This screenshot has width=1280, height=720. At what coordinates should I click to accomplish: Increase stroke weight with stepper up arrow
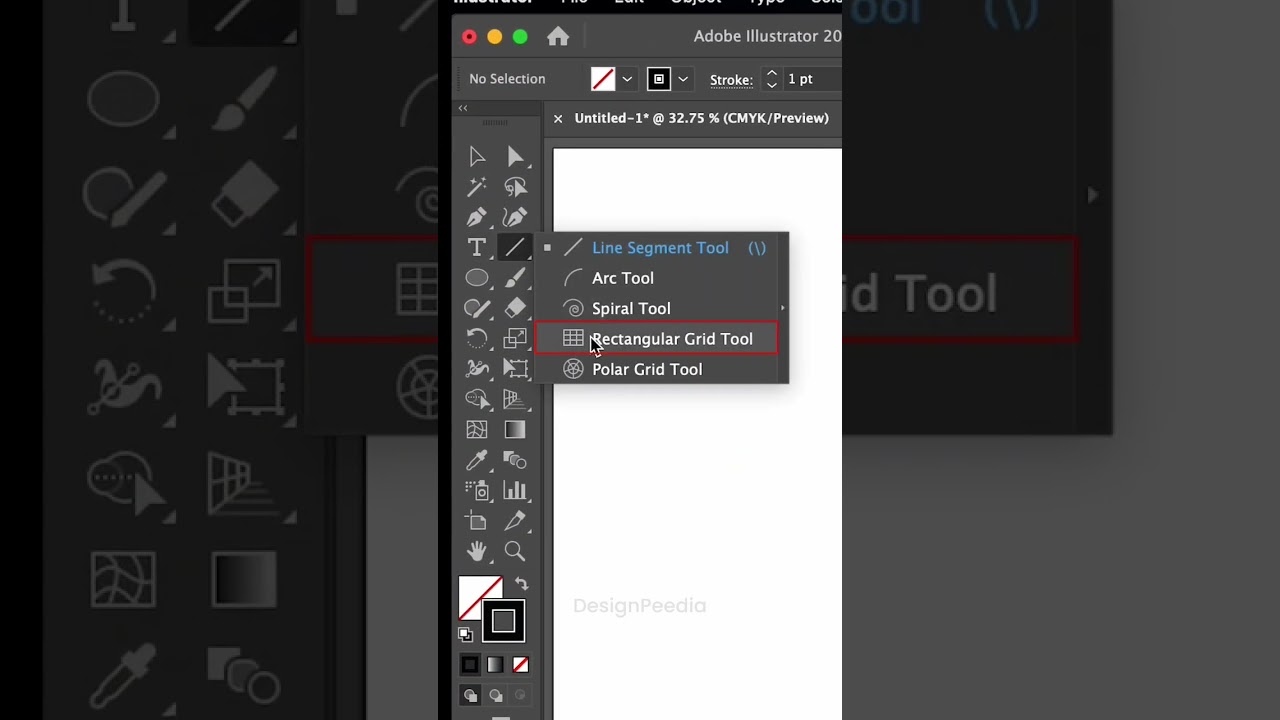pyautogui.click(x=771, y=73)
